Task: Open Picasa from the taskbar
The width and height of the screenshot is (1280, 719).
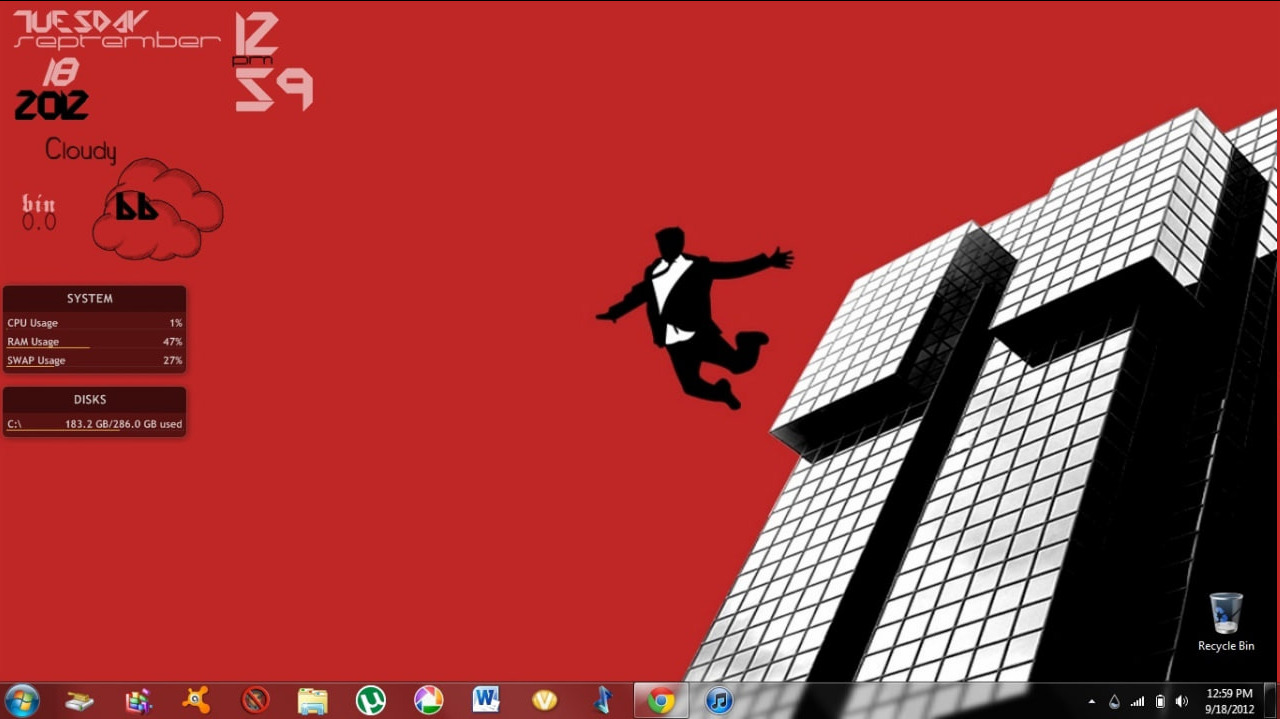Action: pos(428,700)
